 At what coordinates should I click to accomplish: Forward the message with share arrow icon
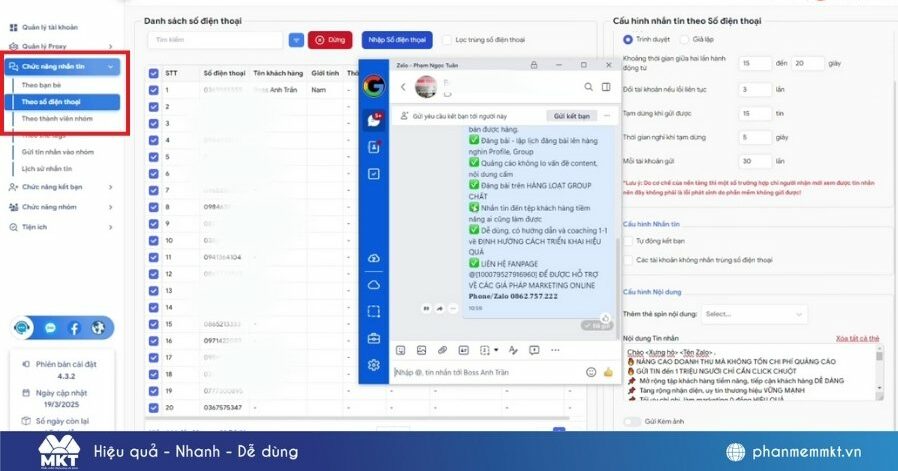439,308
